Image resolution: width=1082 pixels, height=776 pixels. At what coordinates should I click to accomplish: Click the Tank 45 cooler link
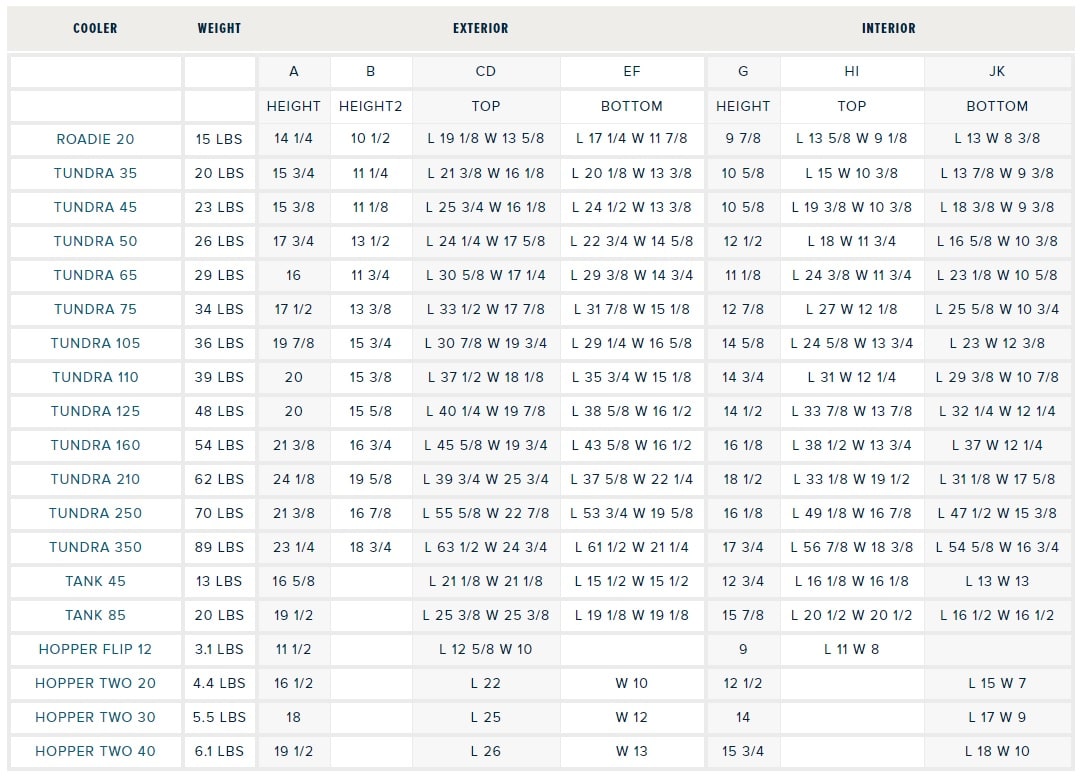click(x=95, y=581)
